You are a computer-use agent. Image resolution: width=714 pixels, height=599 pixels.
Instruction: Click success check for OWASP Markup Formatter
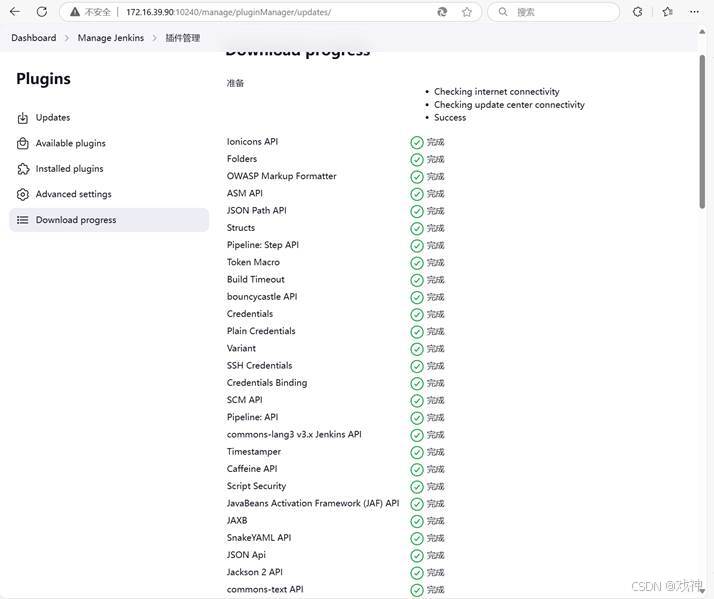417,177
